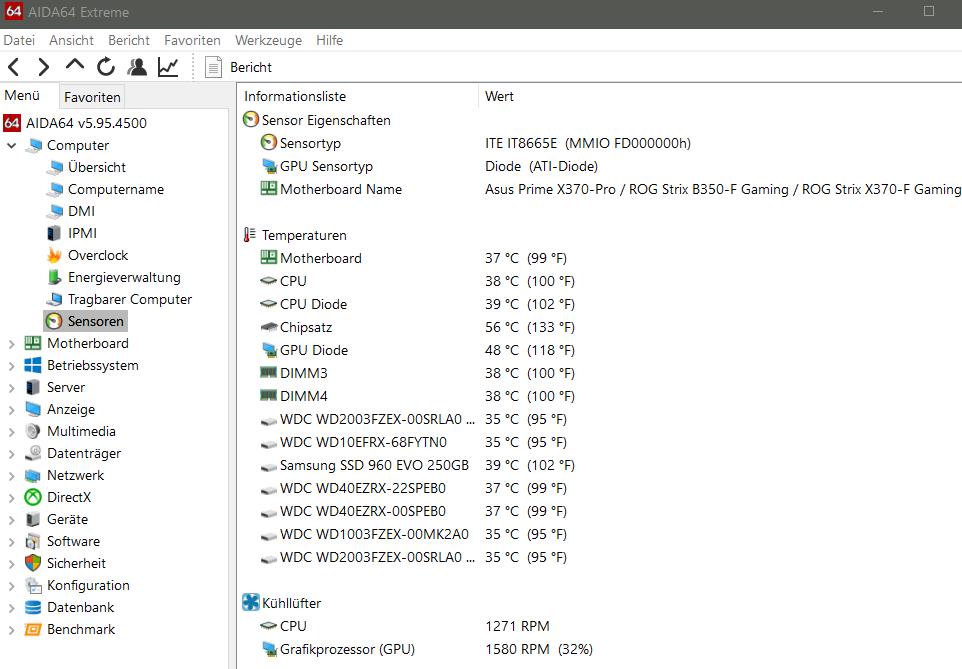The width and height of the screenshot is (962, 669).
Task: Expand the Software tree node
Action: pos(11,542)
